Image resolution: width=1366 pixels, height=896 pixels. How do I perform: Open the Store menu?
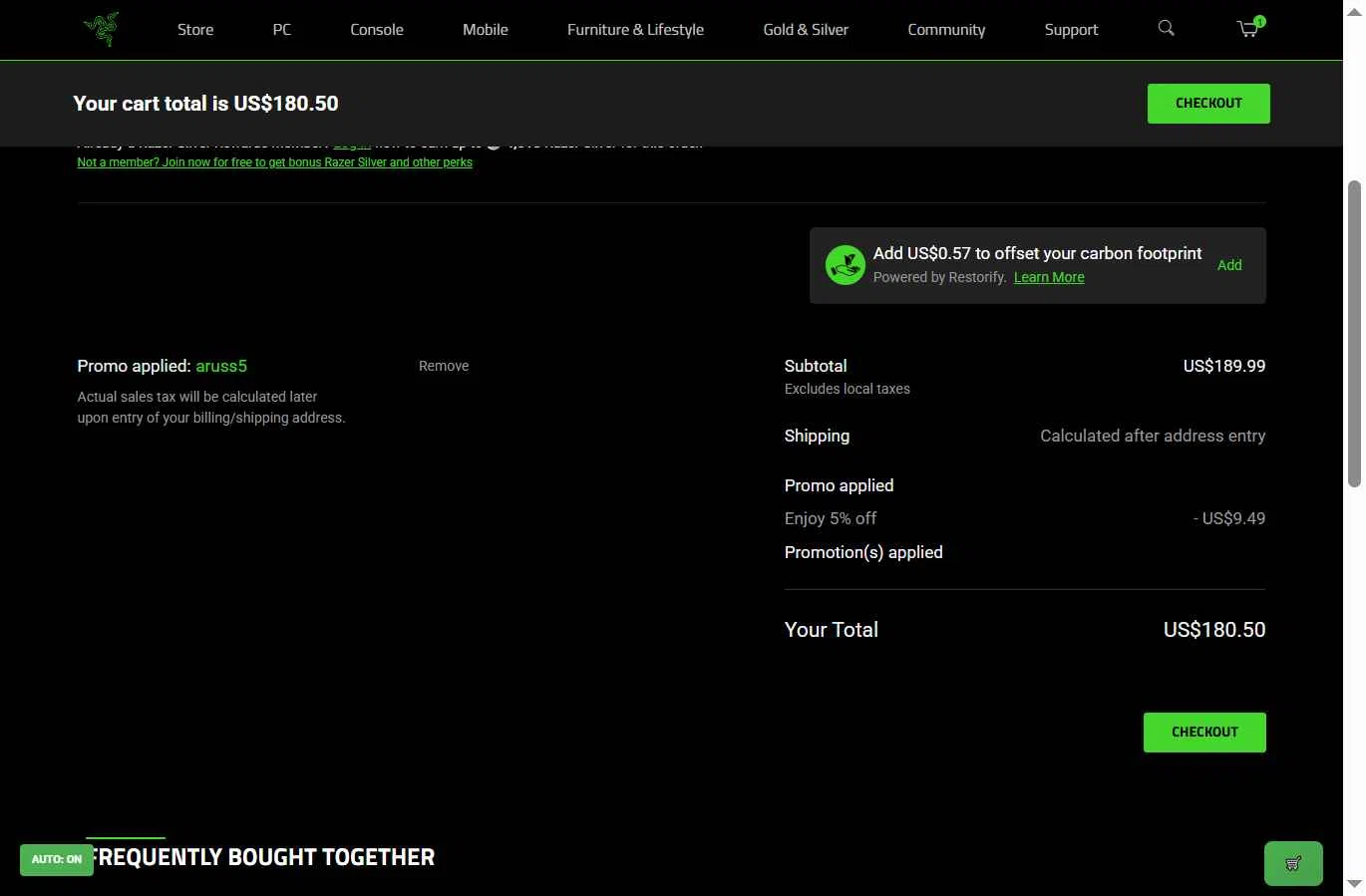tap(195, 30)
